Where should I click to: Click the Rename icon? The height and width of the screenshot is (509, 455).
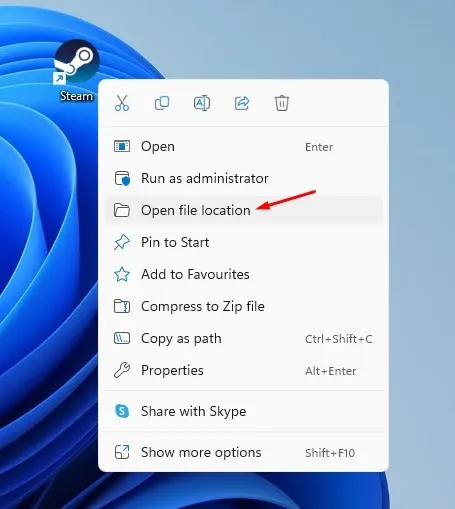tap(202, 103)
